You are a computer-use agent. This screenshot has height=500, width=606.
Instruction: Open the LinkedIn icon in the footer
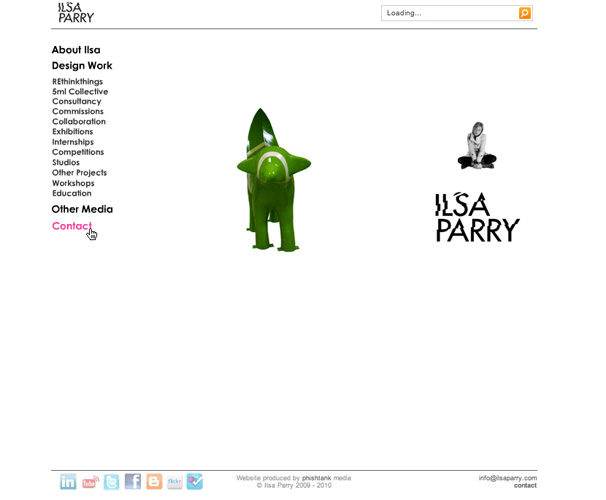[68, 482]
